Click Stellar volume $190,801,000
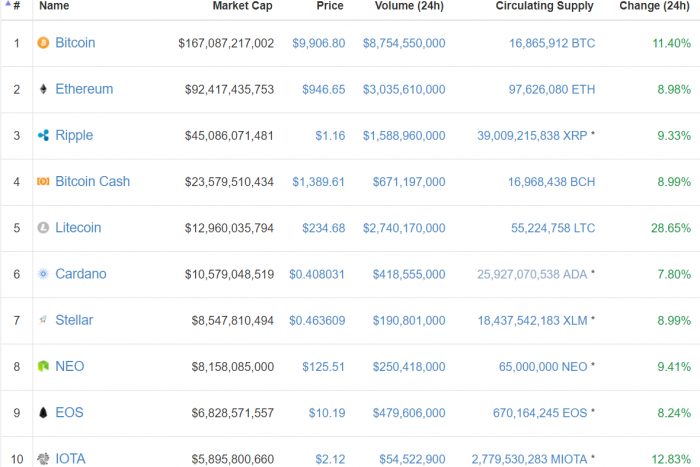 (x=409, y=321)
